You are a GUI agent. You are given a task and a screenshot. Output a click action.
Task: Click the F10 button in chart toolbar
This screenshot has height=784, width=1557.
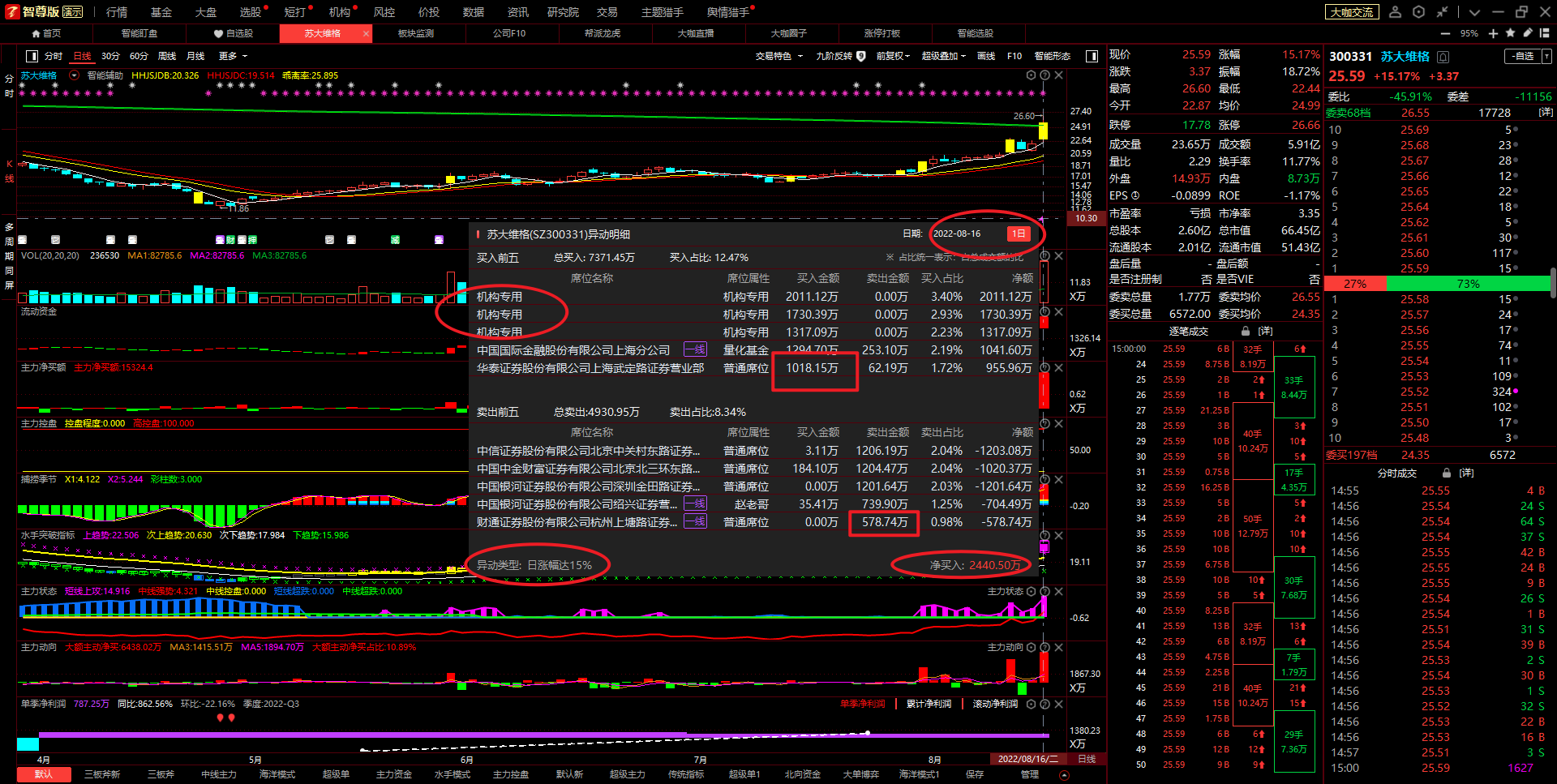[1014, 56]
